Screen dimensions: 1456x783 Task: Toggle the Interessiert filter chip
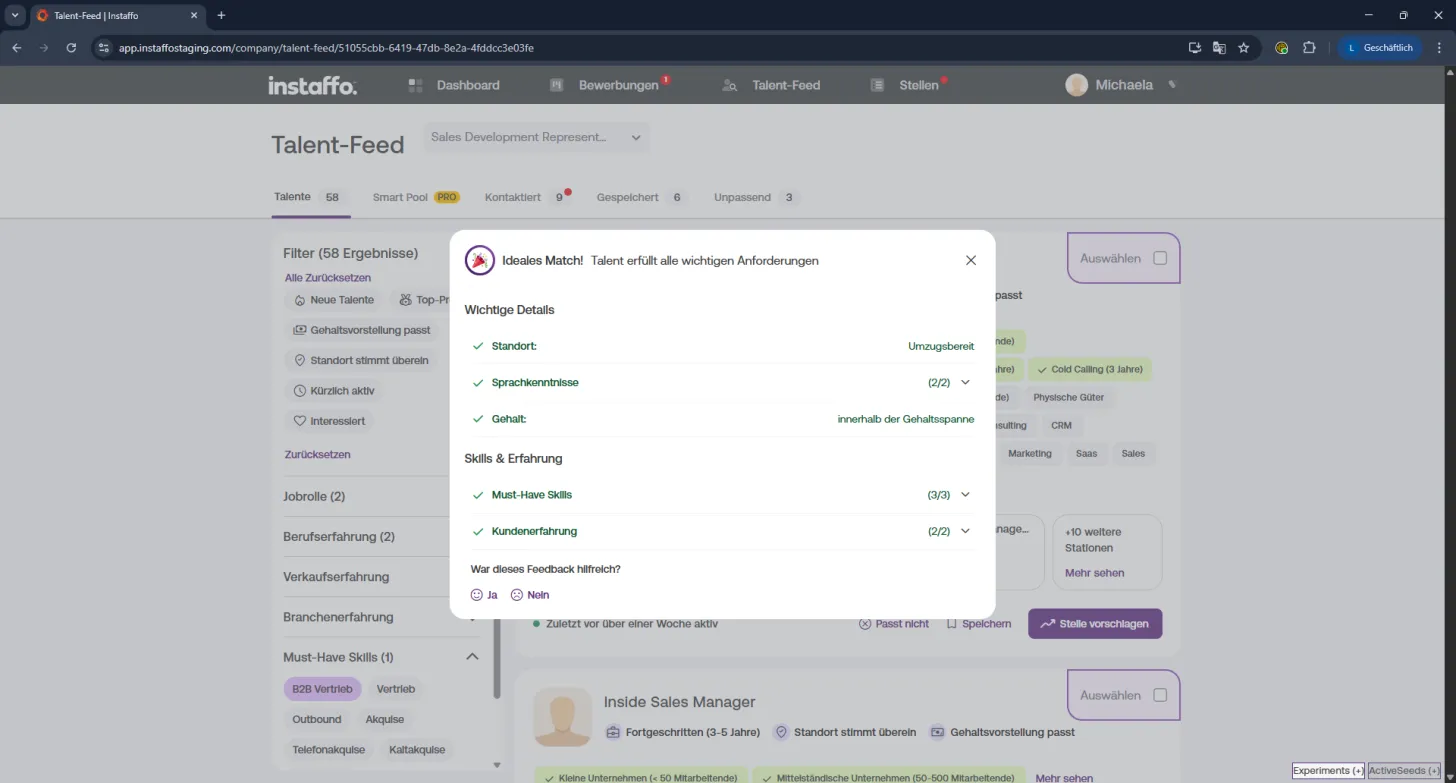(x=330, y=421)
